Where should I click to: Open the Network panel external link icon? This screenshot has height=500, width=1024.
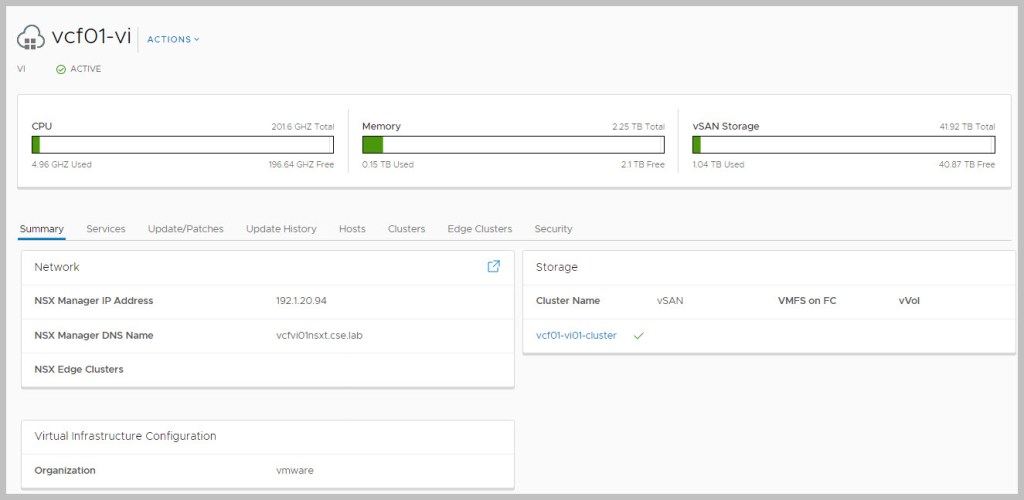coord(493,267)
